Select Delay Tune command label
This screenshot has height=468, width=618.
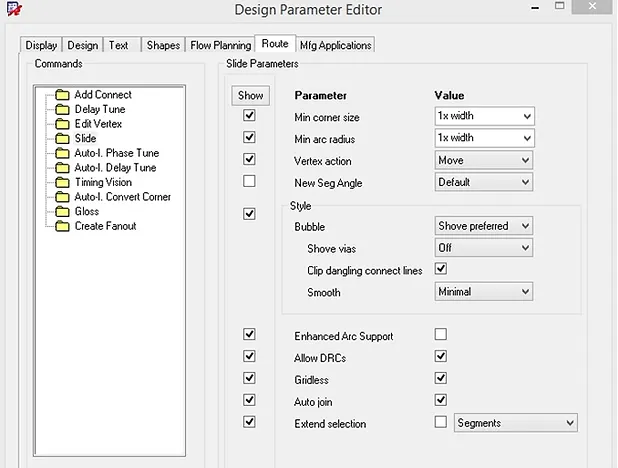(x=100, y=109)
